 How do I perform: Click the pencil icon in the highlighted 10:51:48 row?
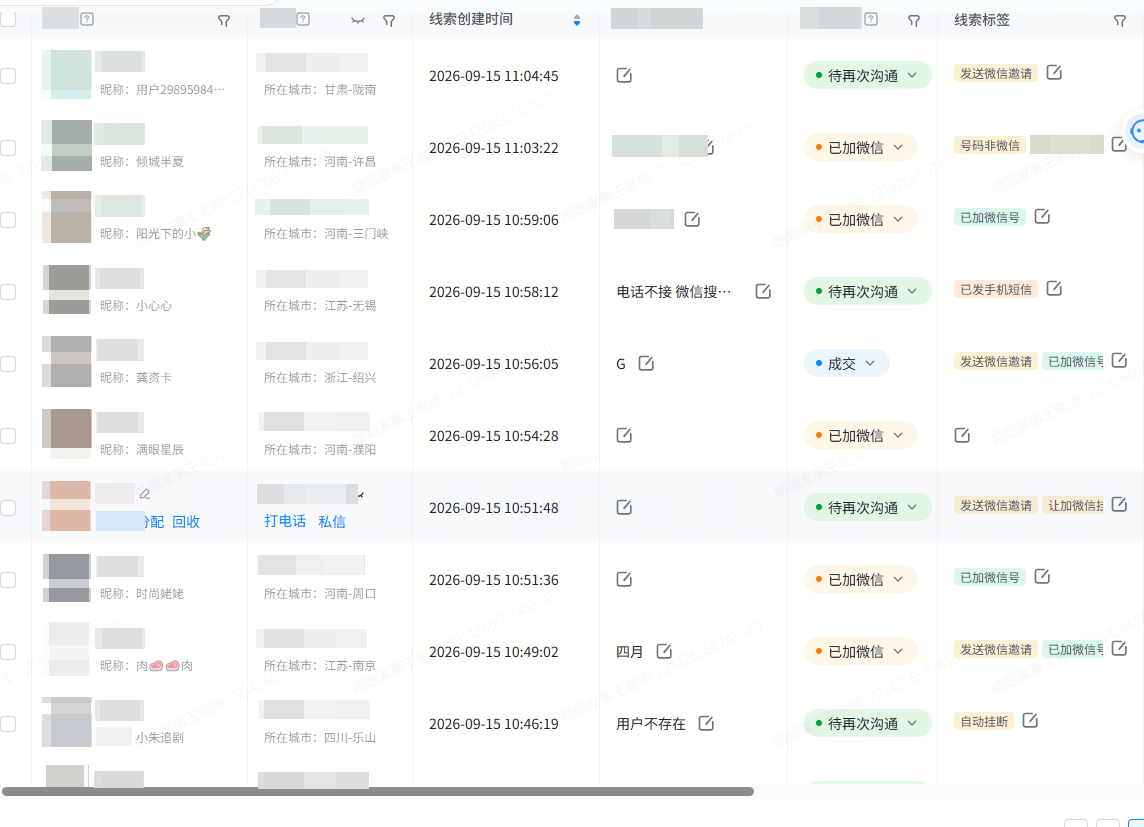[x=145, y=494]
